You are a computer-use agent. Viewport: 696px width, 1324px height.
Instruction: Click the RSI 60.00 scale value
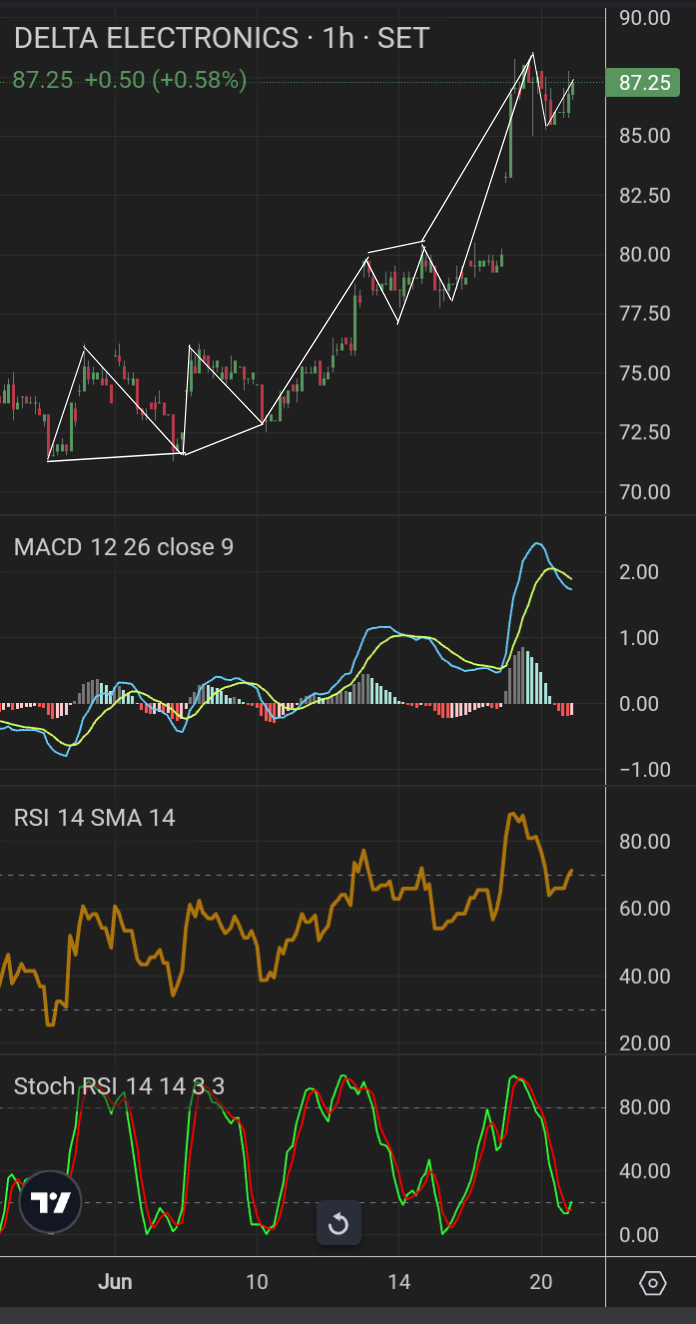(644, 909)
